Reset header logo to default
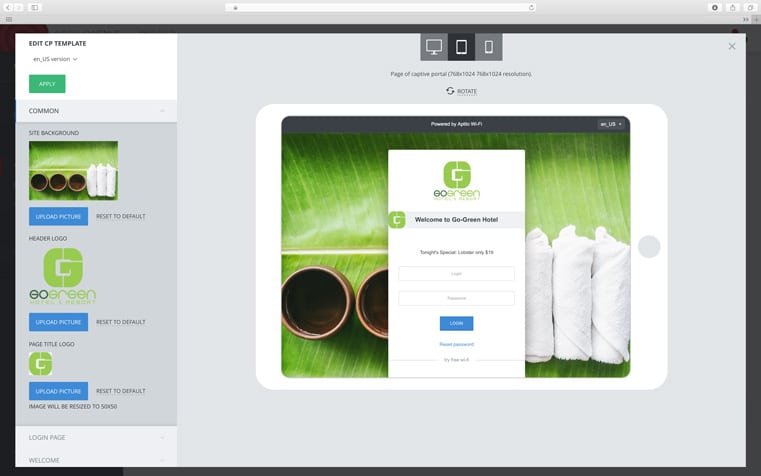The width and height of the screenshot is (761, 476). tap(121, 322)
